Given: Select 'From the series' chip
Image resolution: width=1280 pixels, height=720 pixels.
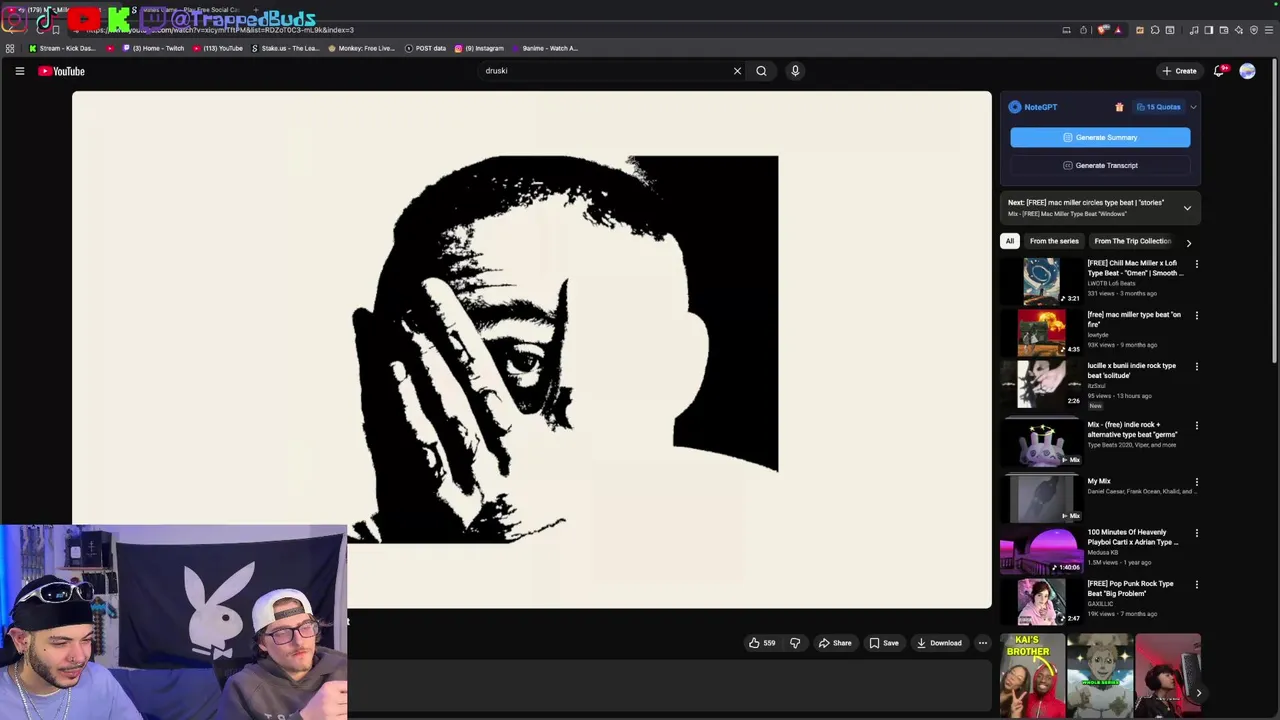Looking at the screenshot, I should pos(1054,241).
